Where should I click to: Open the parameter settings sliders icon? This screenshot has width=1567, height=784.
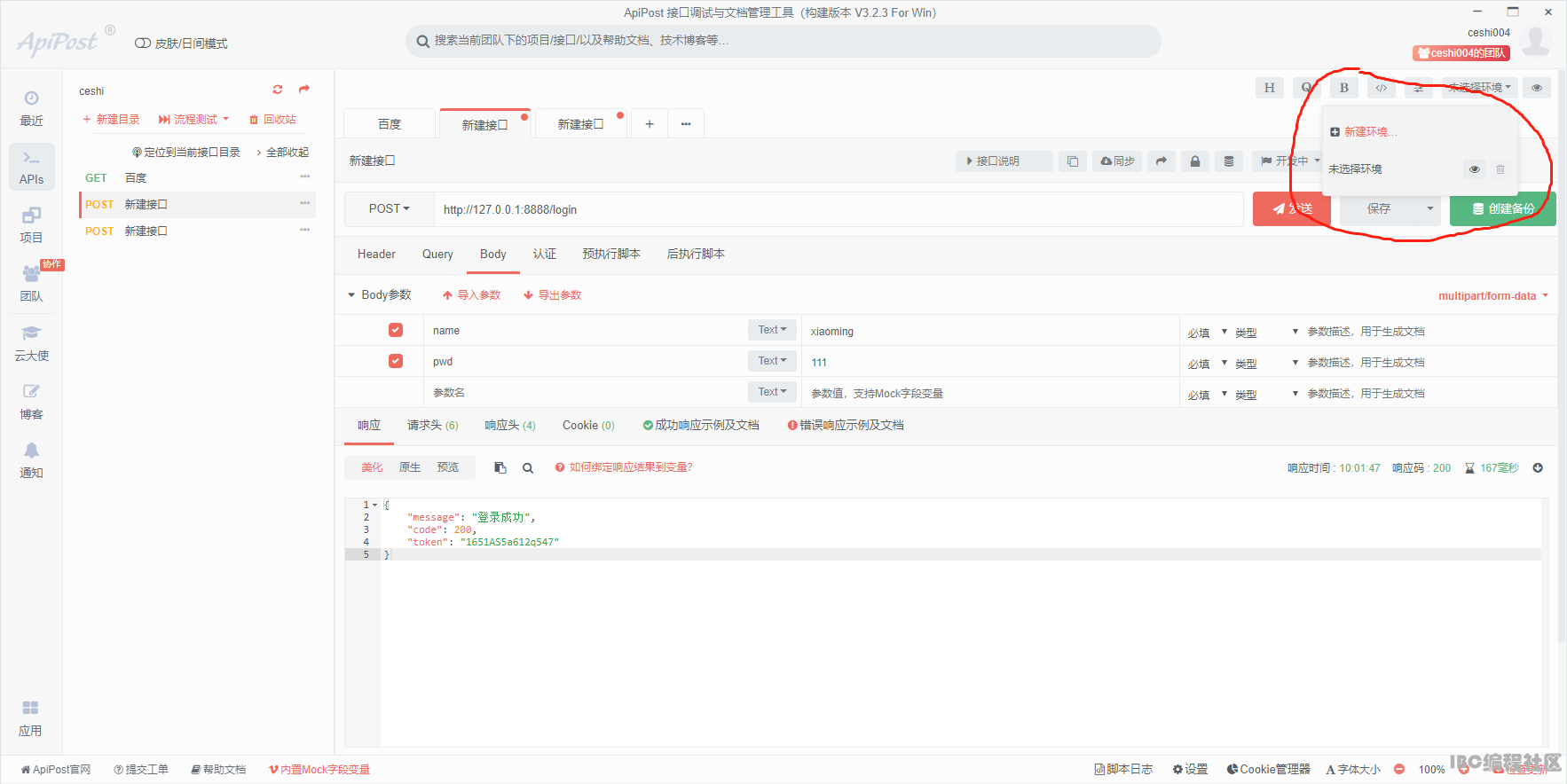(1418, 88)
